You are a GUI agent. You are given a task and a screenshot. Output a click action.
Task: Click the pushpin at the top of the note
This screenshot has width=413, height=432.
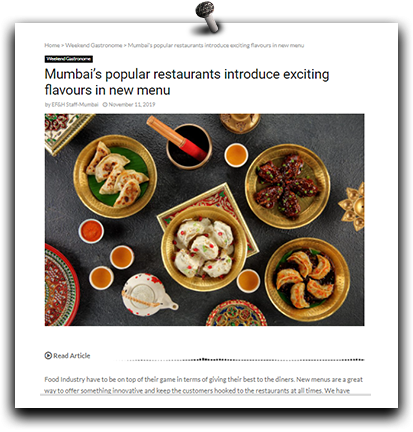207,17
